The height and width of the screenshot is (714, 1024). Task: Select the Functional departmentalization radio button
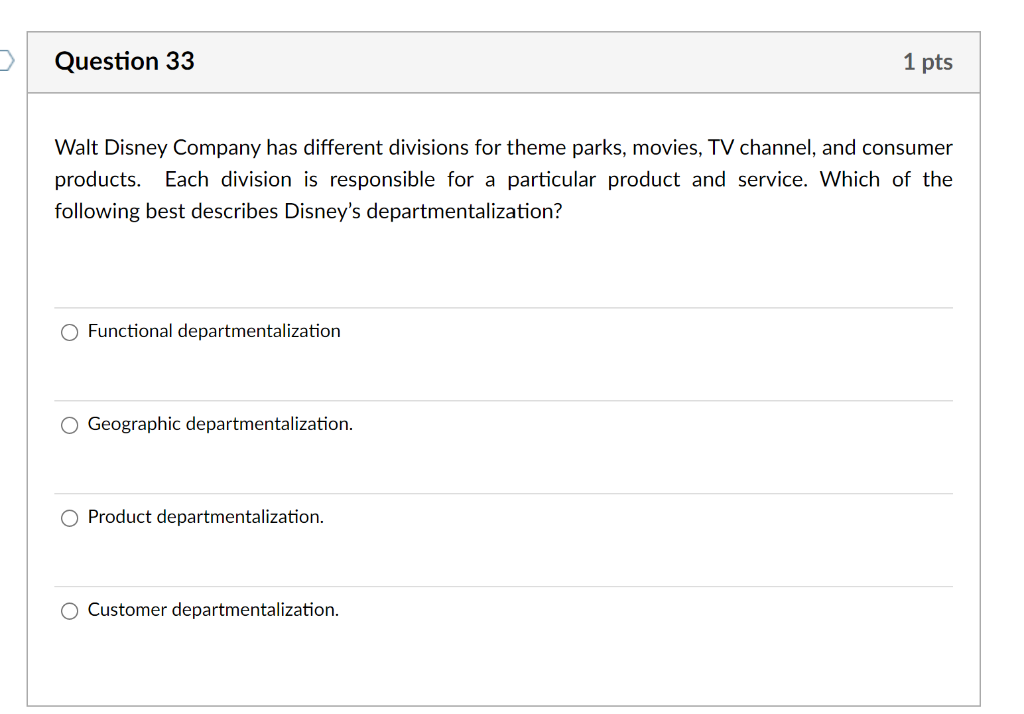click(x=69, y=332)
